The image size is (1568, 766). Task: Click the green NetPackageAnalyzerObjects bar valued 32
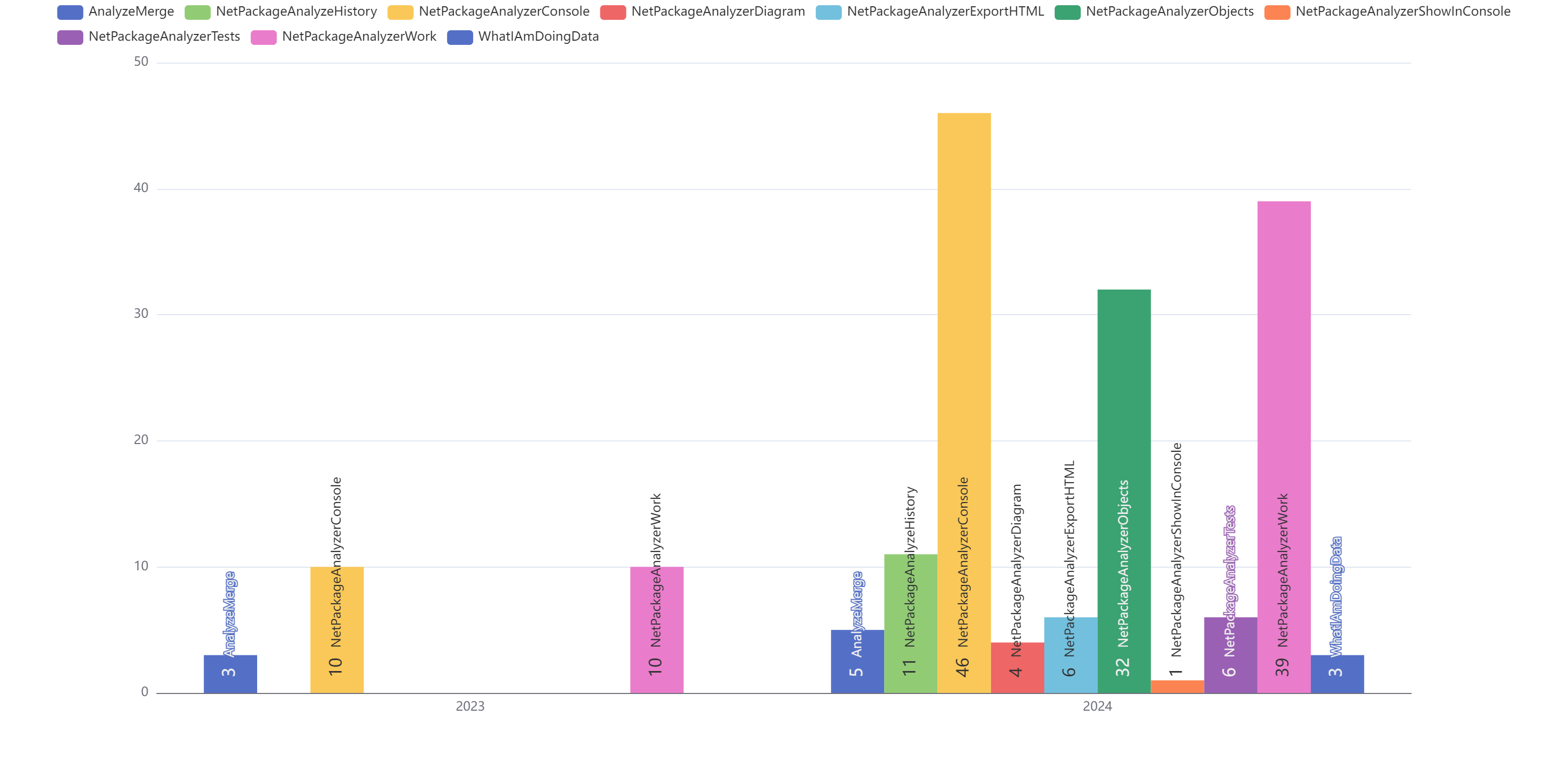tap(1124, 396)
